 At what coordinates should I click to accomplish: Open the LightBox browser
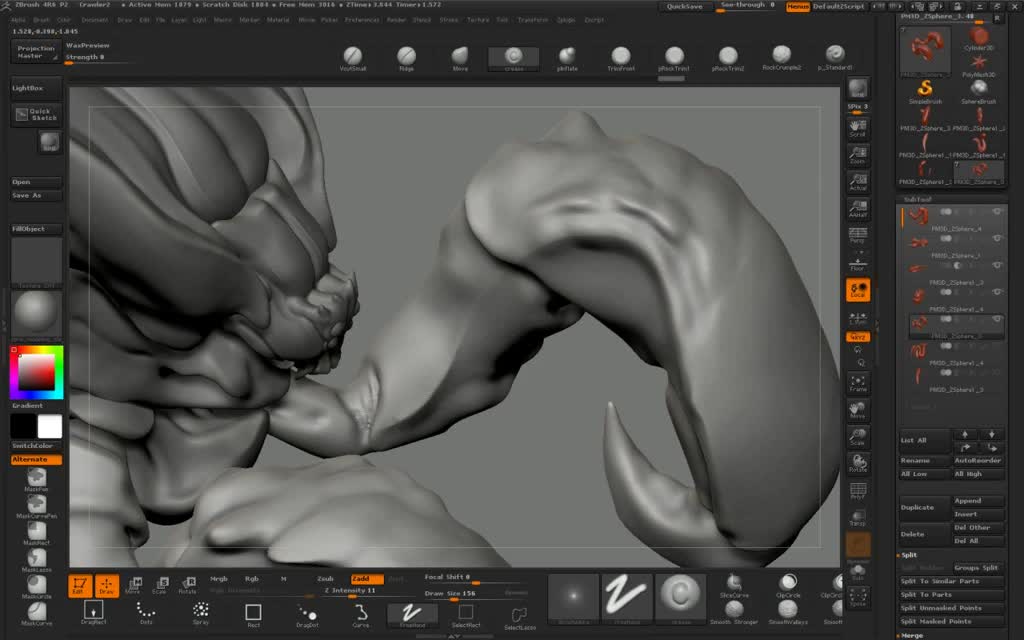click(37, 88)
